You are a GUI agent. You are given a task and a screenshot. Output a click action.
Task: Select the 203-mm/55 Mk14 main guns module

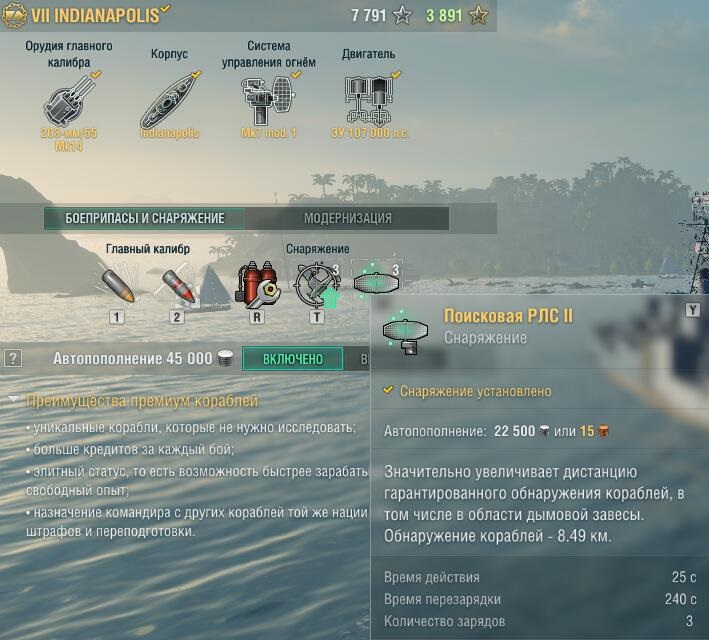point(69,100)
